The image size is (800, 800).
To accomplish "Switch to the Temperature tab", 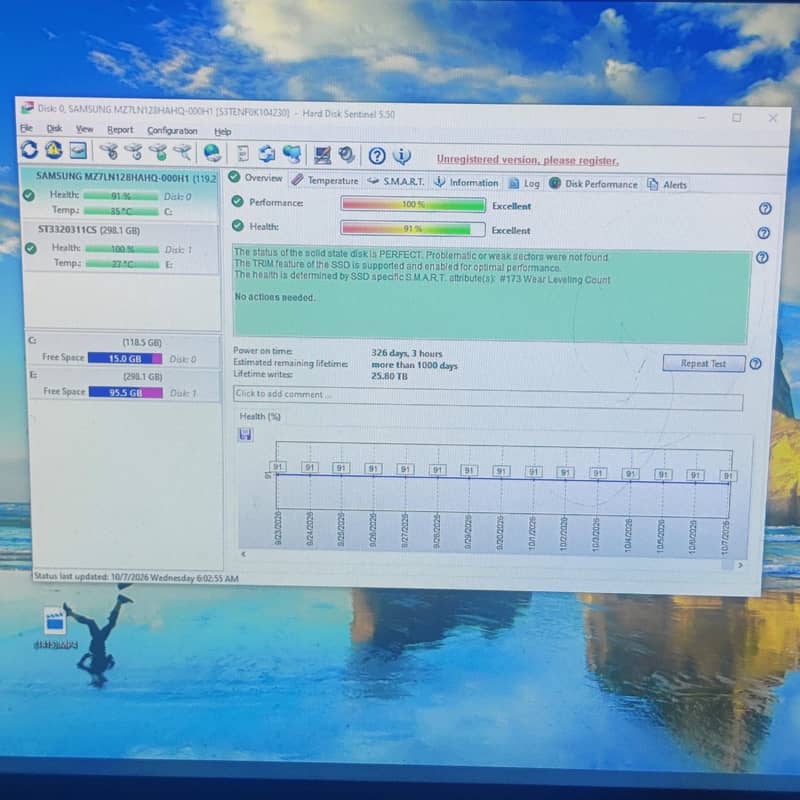I will click(326, 181).
